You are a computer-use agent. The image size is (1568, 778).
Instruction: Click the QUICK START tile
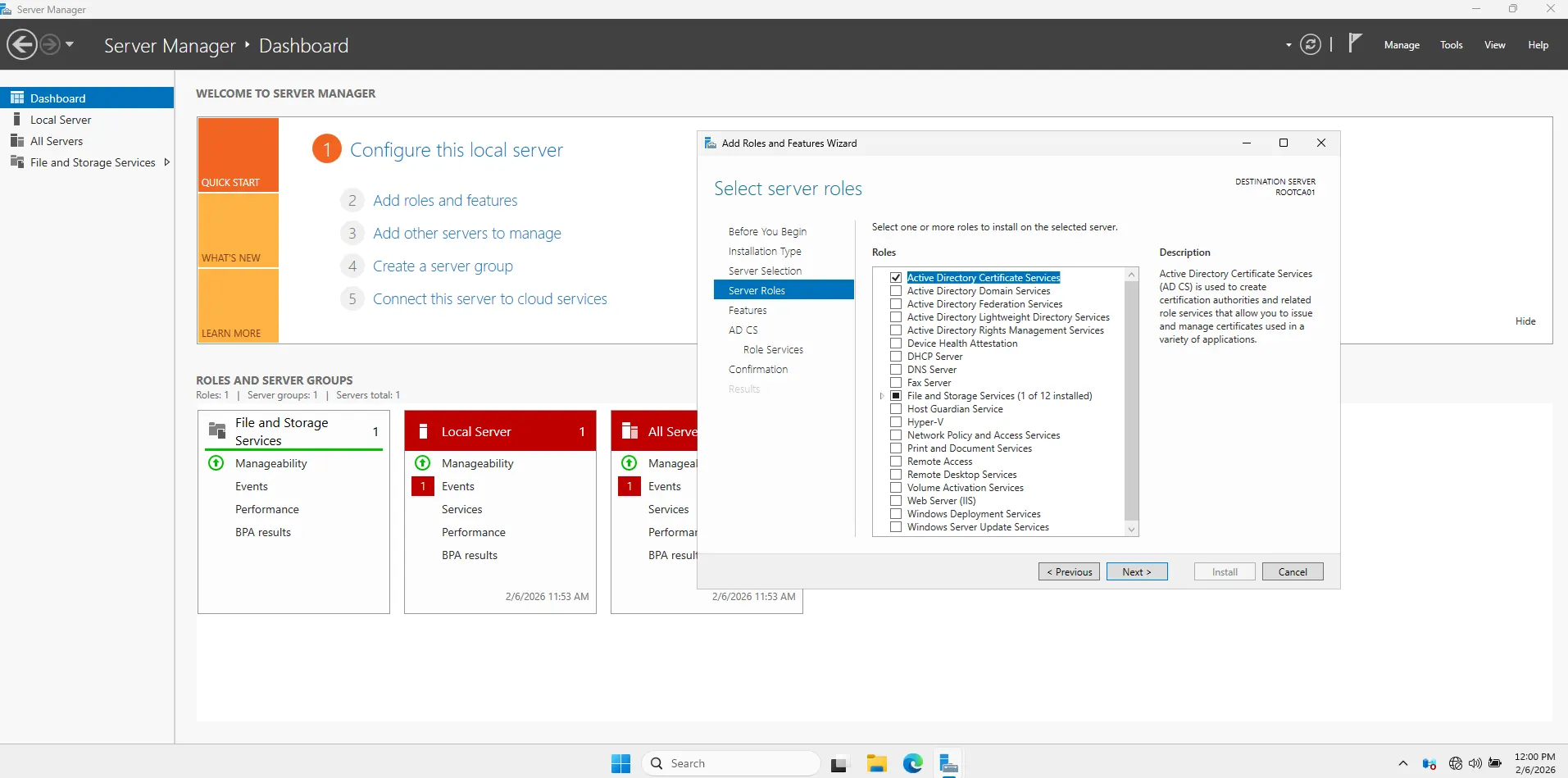coord(239,155)
